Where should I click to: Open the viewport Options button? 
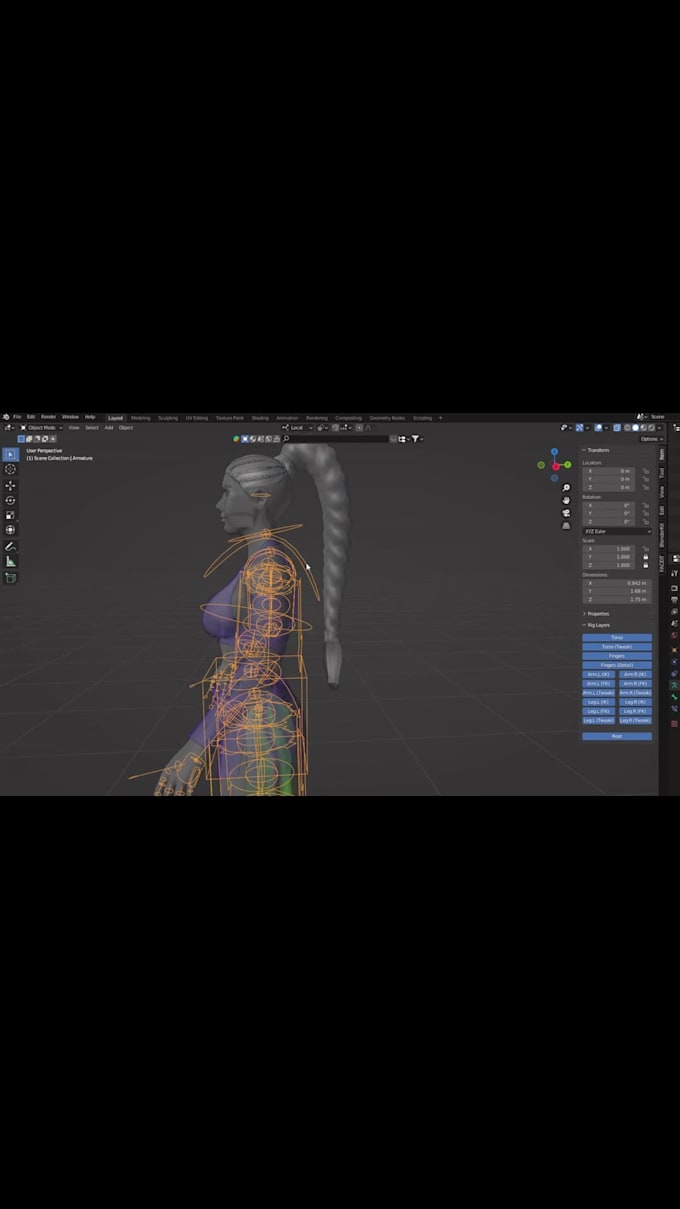[x=650, y=439]
